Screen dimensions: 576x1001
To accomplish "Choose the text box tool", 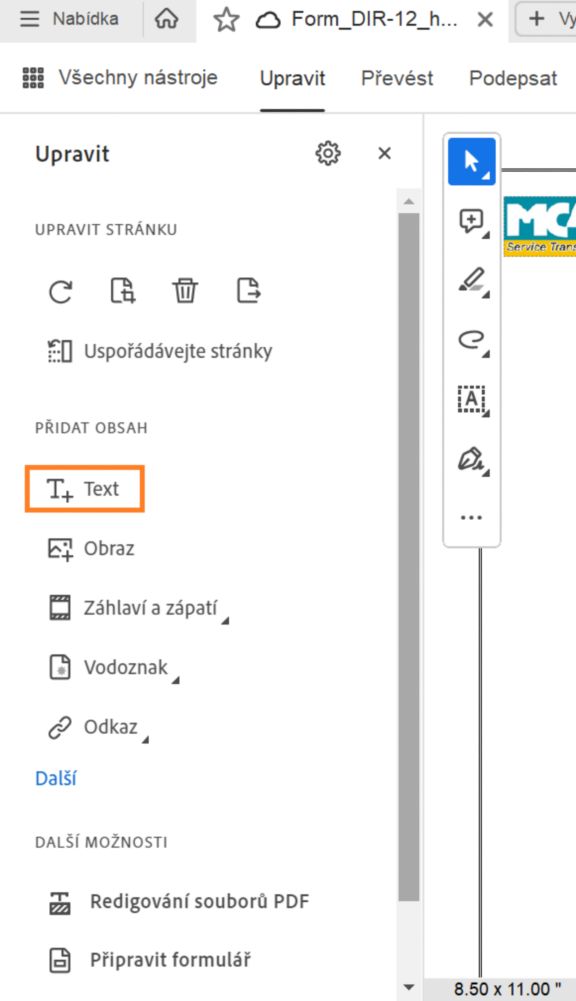I will tap(470, 399).
